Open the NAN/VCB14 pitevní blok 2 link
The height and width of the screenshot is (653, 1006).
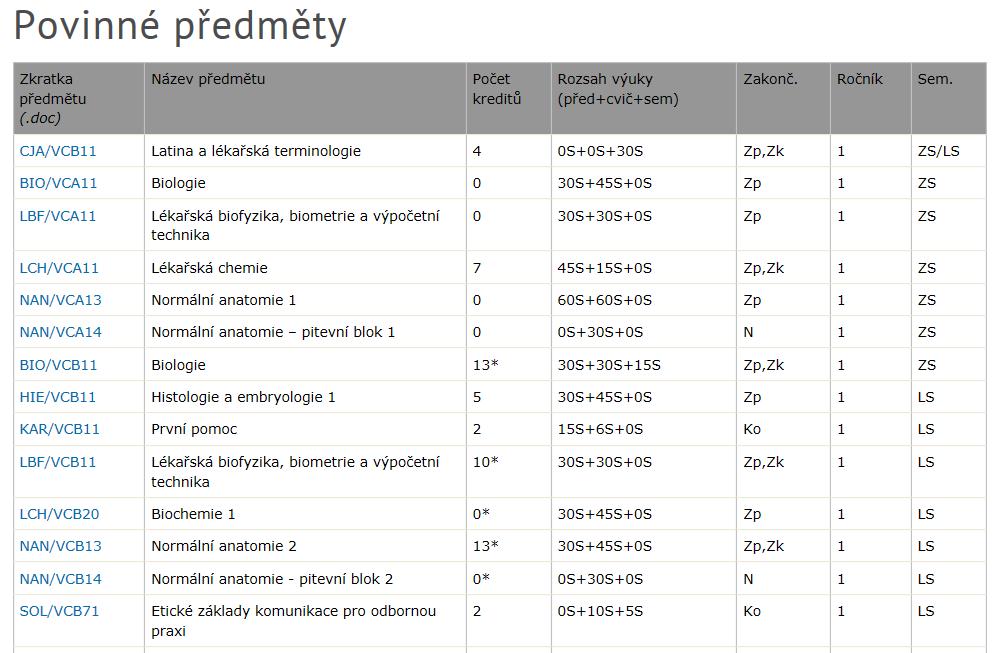[x=60, y=579]
